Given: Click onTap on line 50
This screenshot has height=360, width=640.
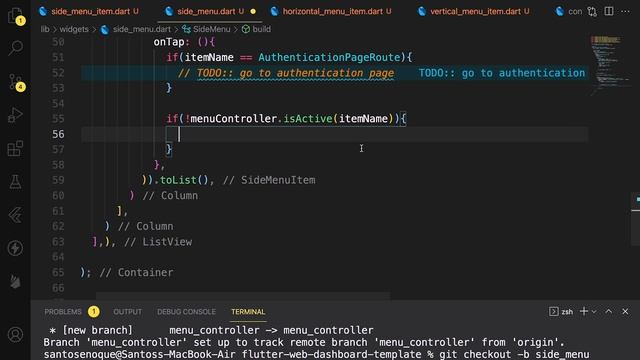Looking at the screenshot, I should coord(169,42).
